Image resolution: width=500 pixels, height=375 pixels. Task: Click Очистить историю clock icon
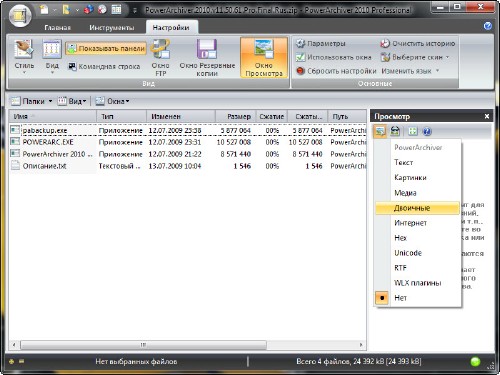pyautogui.click(x=385, y=43)
